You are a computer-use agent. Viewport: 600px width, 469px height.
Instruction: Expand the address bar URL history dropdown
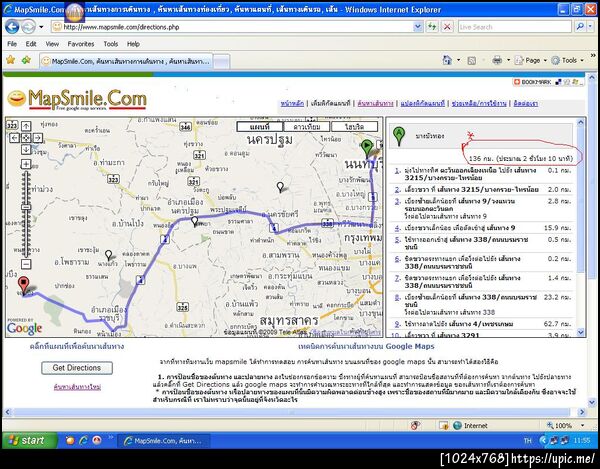click(418, 27)
